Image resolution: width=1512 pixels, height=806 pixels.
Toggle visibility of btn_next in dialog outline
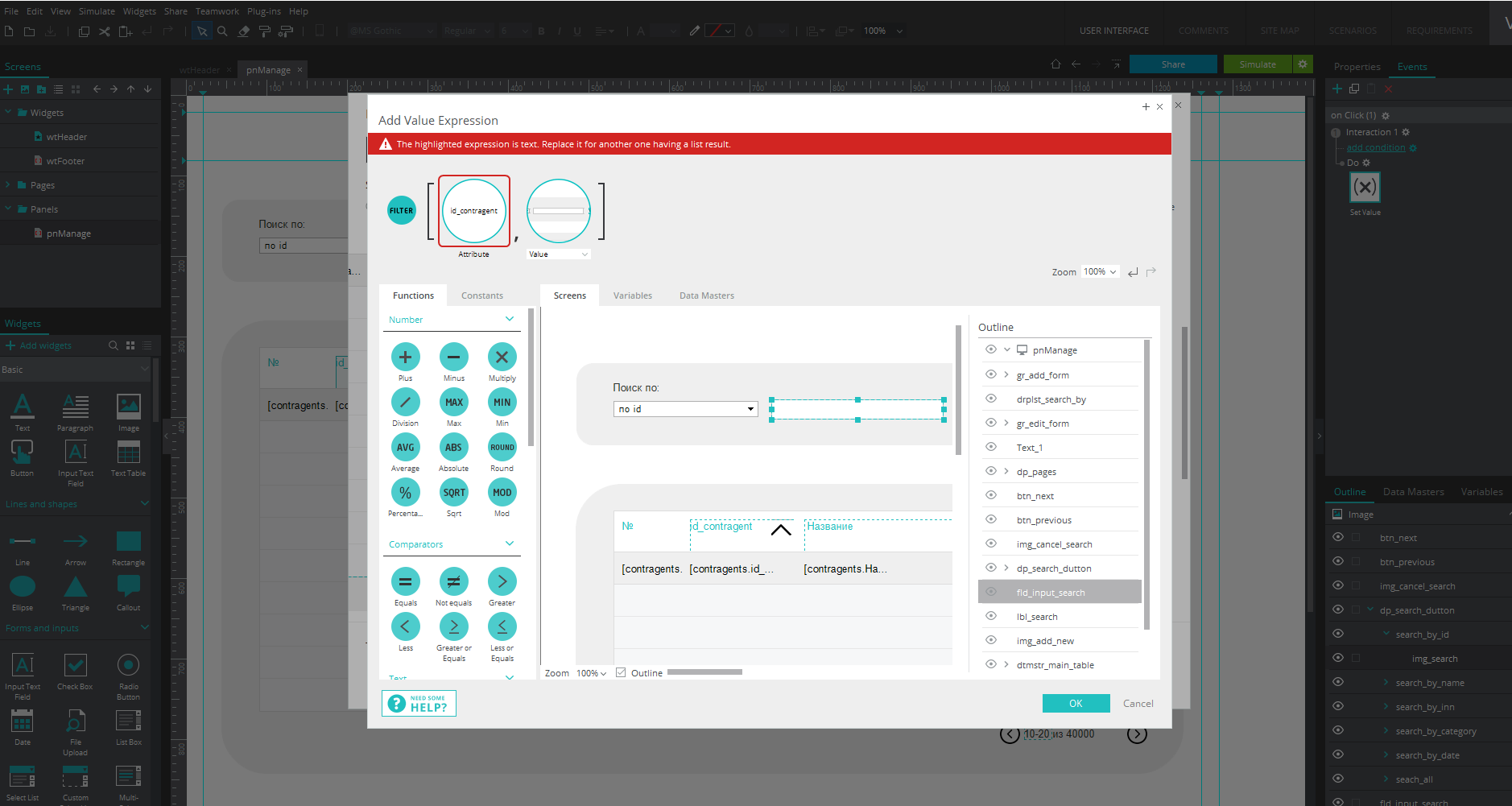coord(991,495)
